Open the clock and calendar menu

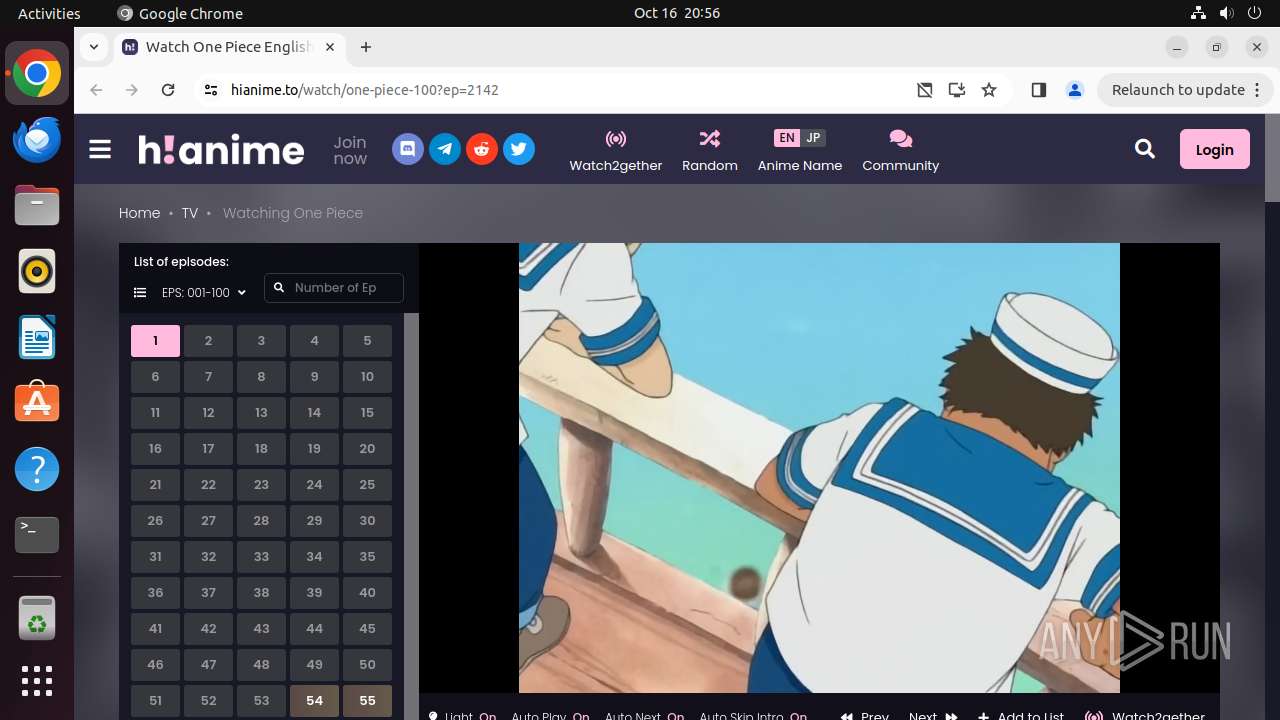(x=677, y=13)
